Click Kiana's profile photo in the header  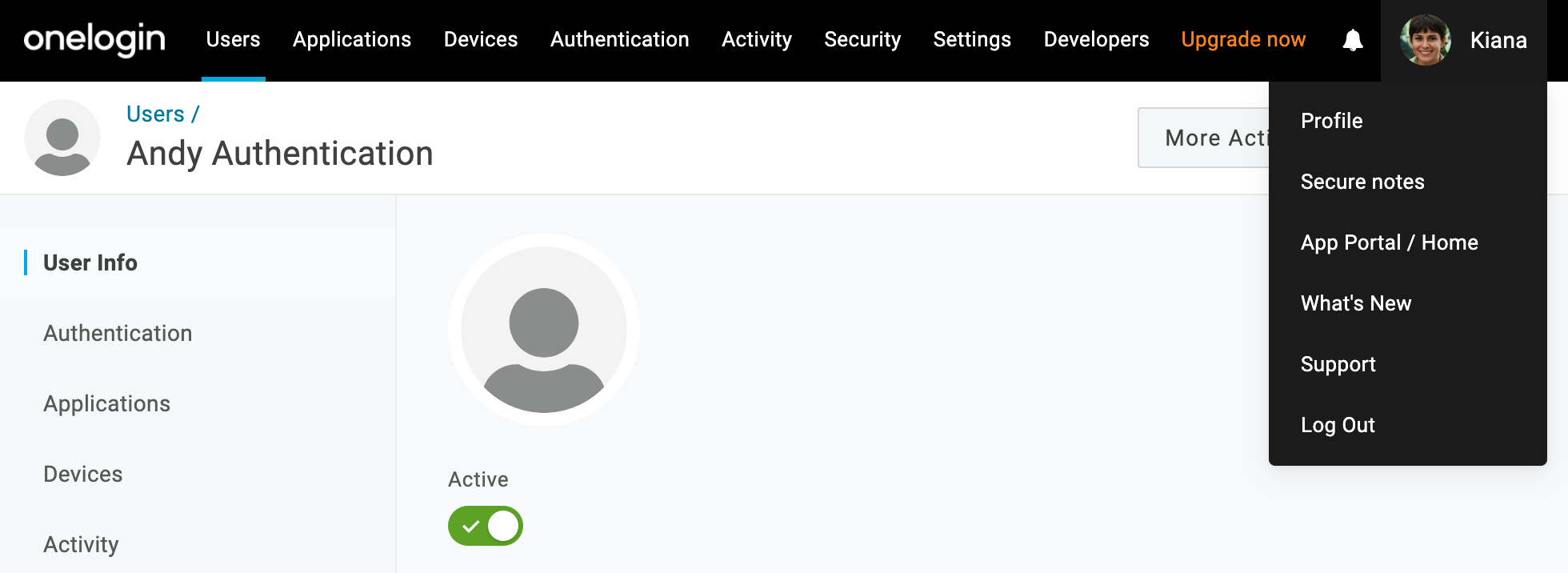coord(1426,40)
